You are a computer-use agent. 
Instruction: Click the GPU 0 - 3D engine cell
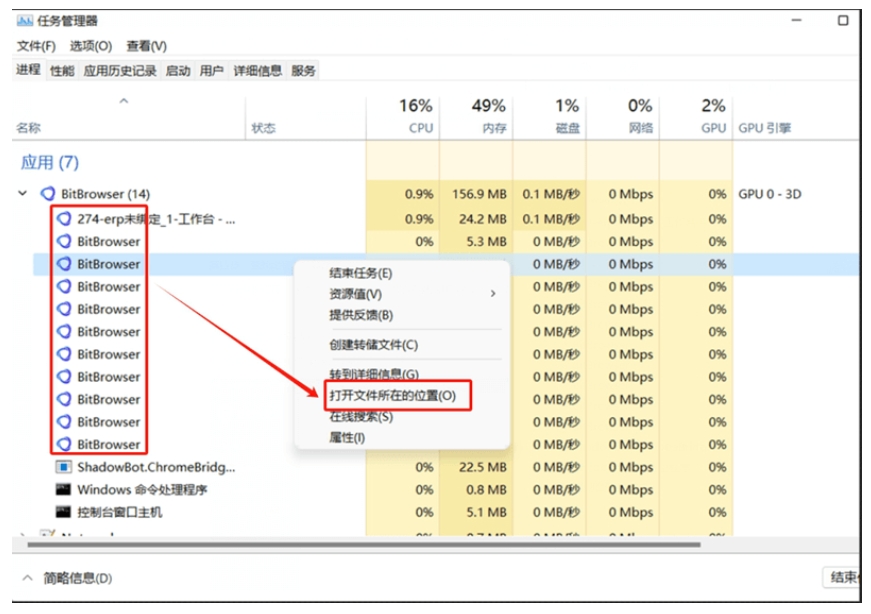coord(769,194)
